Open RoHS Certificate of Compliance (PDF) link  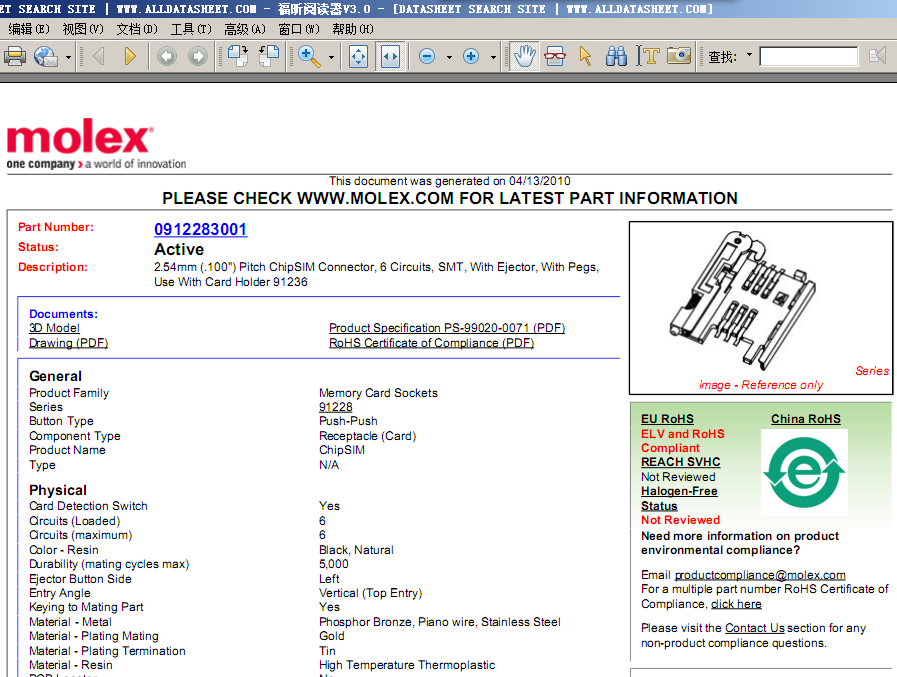(431, 343)
